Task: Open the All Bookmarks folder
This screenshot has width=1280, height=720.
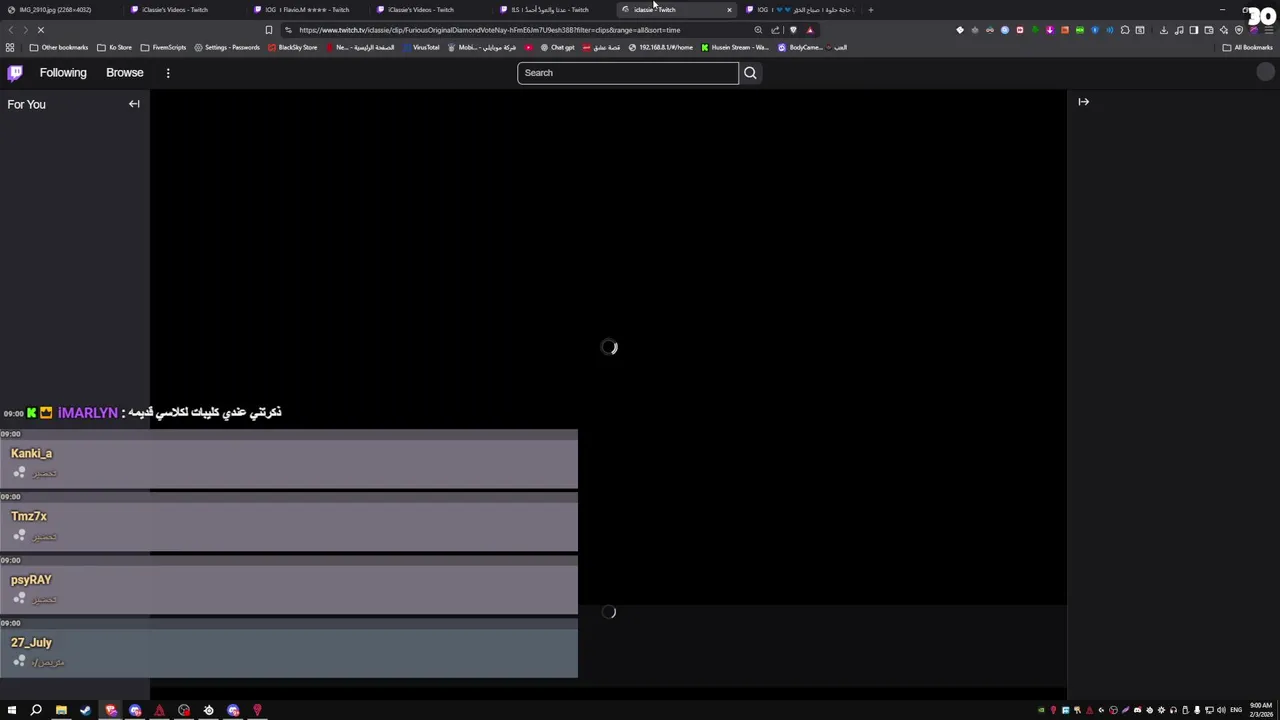Action: tap(1247, 47)
